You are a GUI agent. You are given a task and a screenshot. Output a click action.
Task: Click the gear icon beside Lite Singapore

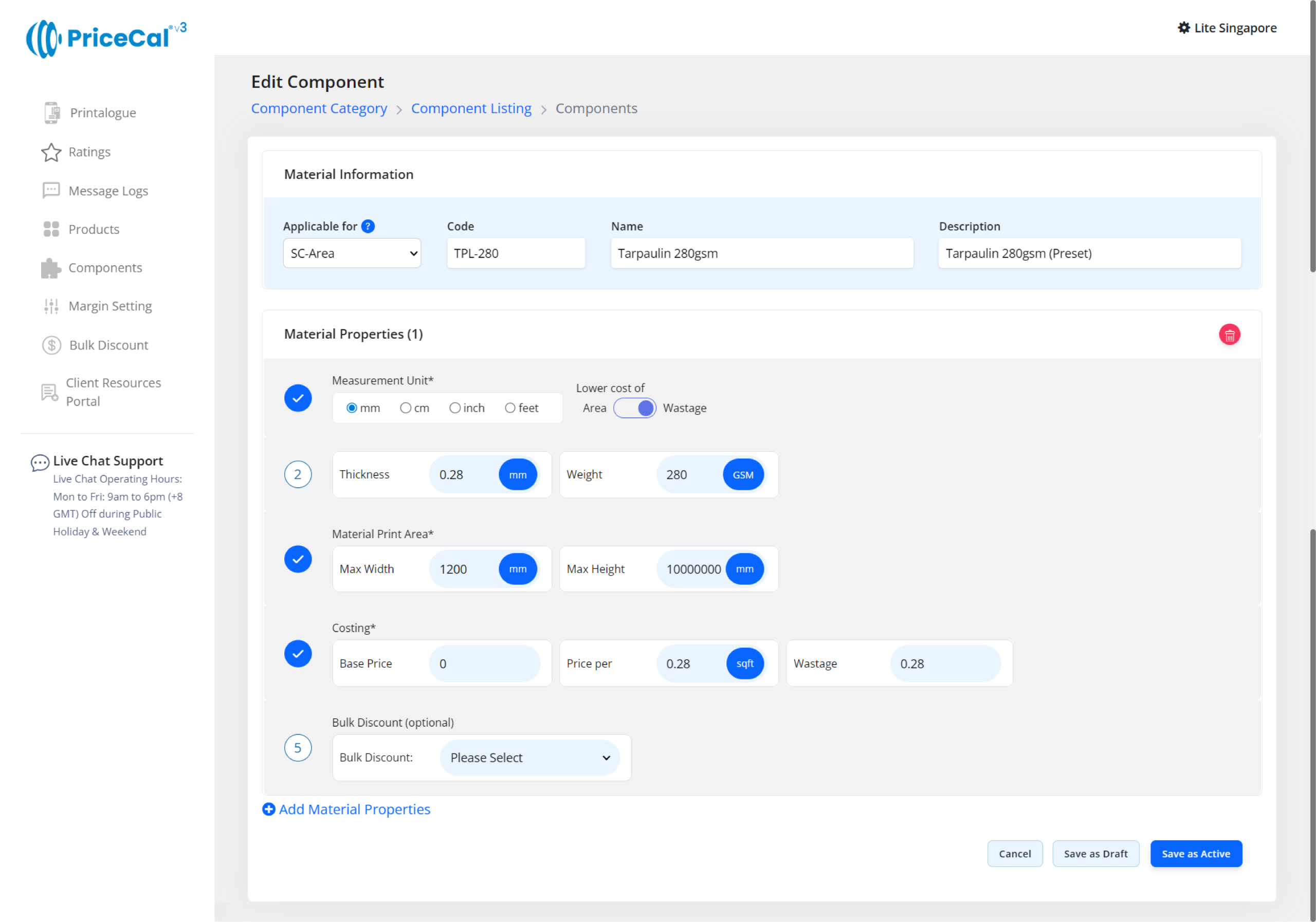pyautogui.click(x=1183, y=28)
